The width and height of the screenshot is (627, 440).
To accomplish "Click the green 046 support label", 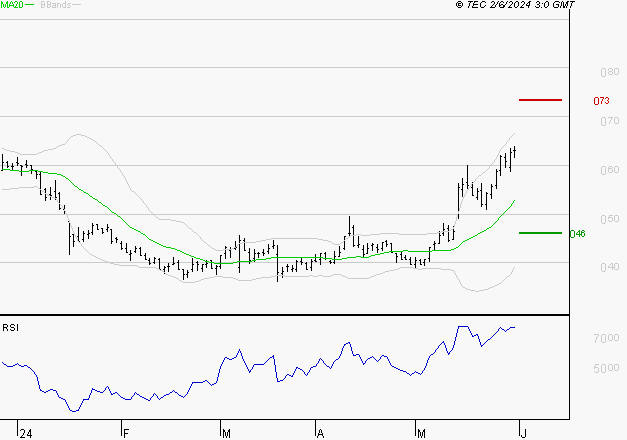I will [x=577, y=234].
